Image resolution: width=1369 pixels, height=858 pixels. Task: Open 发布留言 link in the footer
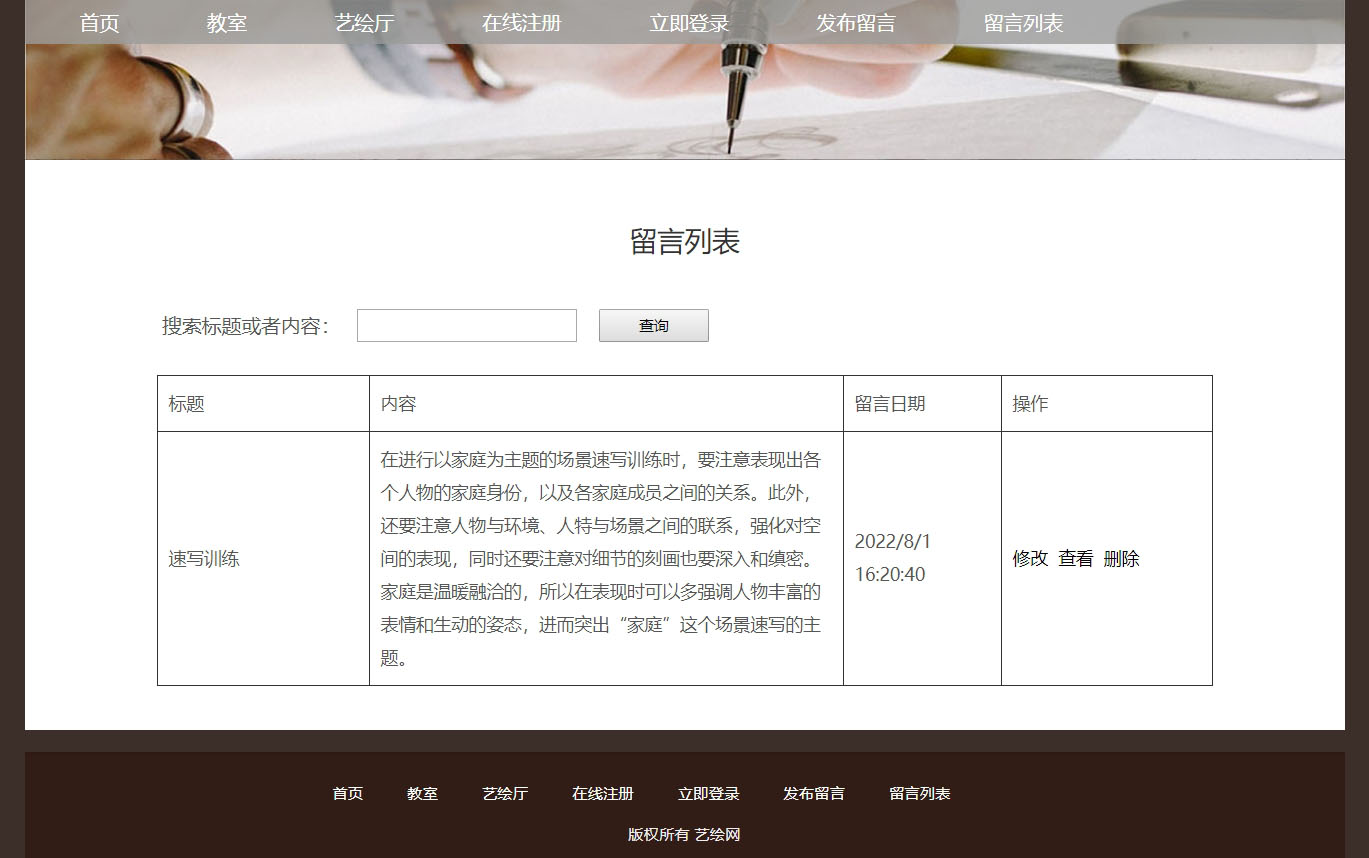tap(814, 794)
